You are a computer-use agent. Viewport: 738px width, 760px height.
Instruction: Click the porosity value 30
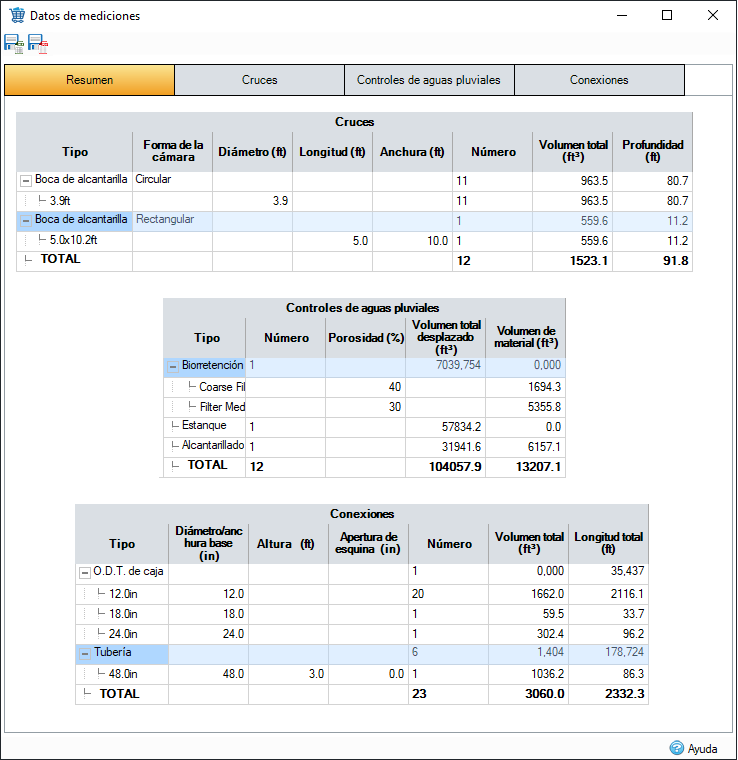[366, 407]
